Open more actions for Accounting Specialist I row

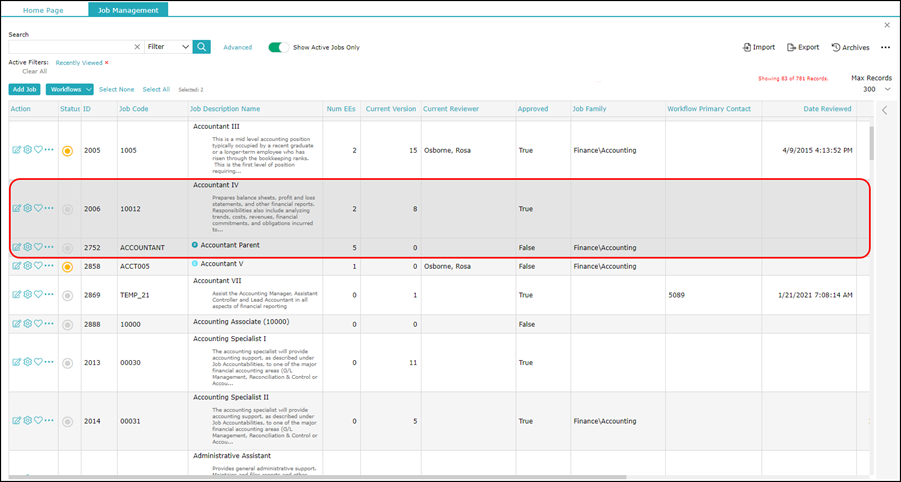49,363
